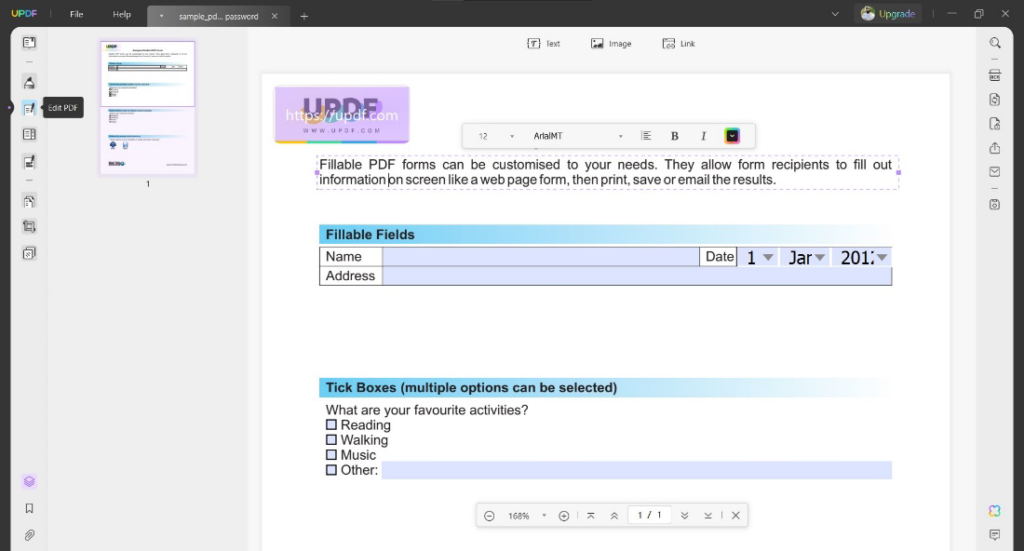Viewport: 1024px width, 551px height.
Task: Open the Protect PDF lock-page icon
Action: point(995,124)
